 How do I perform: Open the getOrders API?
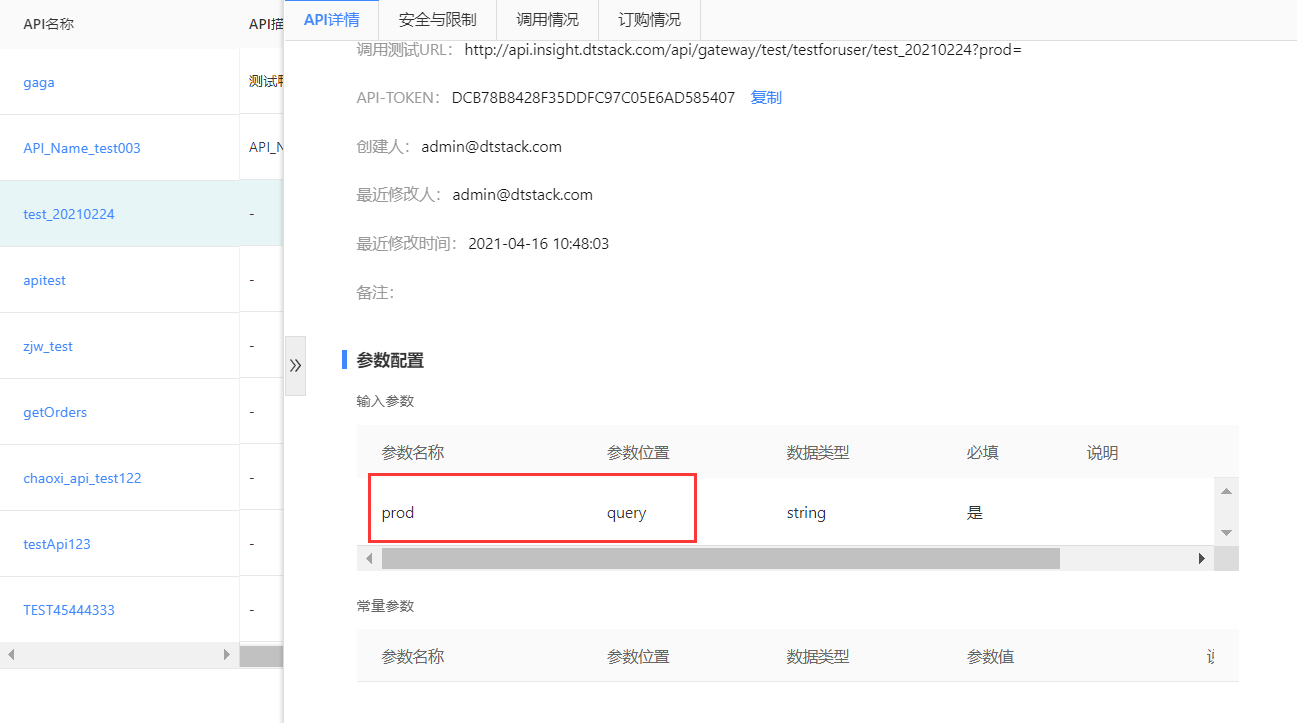click(55, 413)
